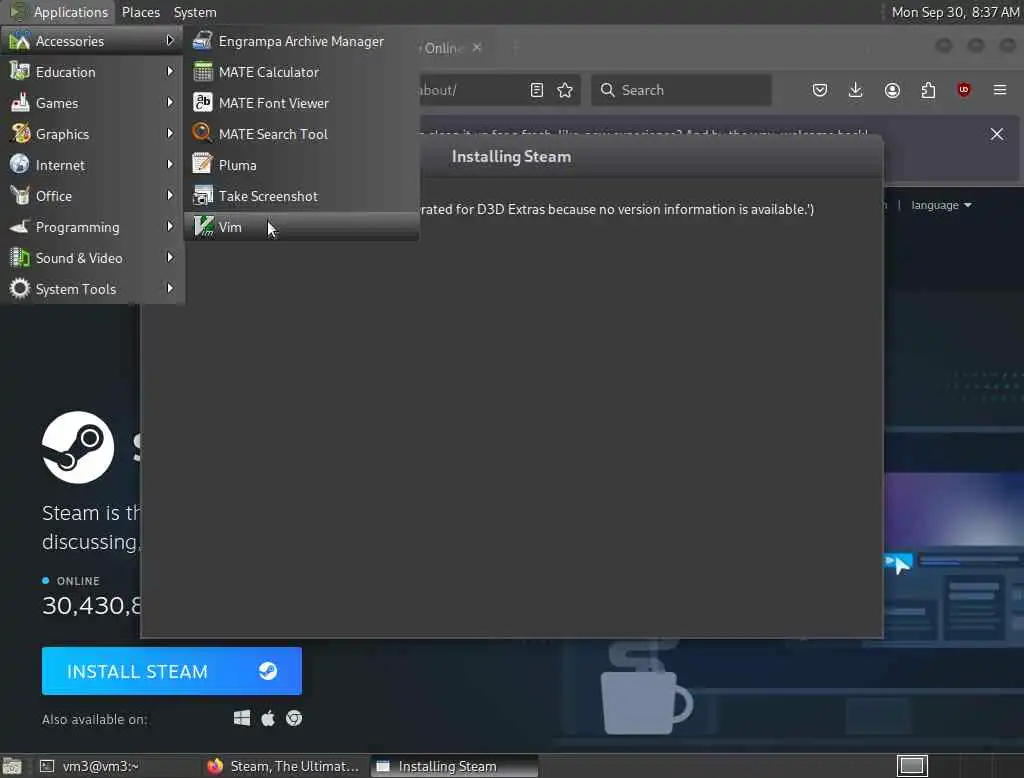Click the Graphics category icon
This screenshot has width=1024, height=778.
(x=20, y=133)
